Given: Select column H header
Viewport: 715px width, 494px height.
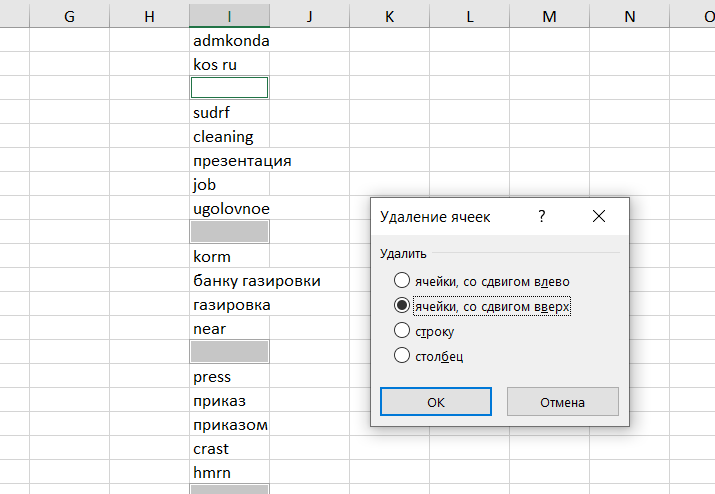Looking at the screenshot, I should tap(149, 15).
